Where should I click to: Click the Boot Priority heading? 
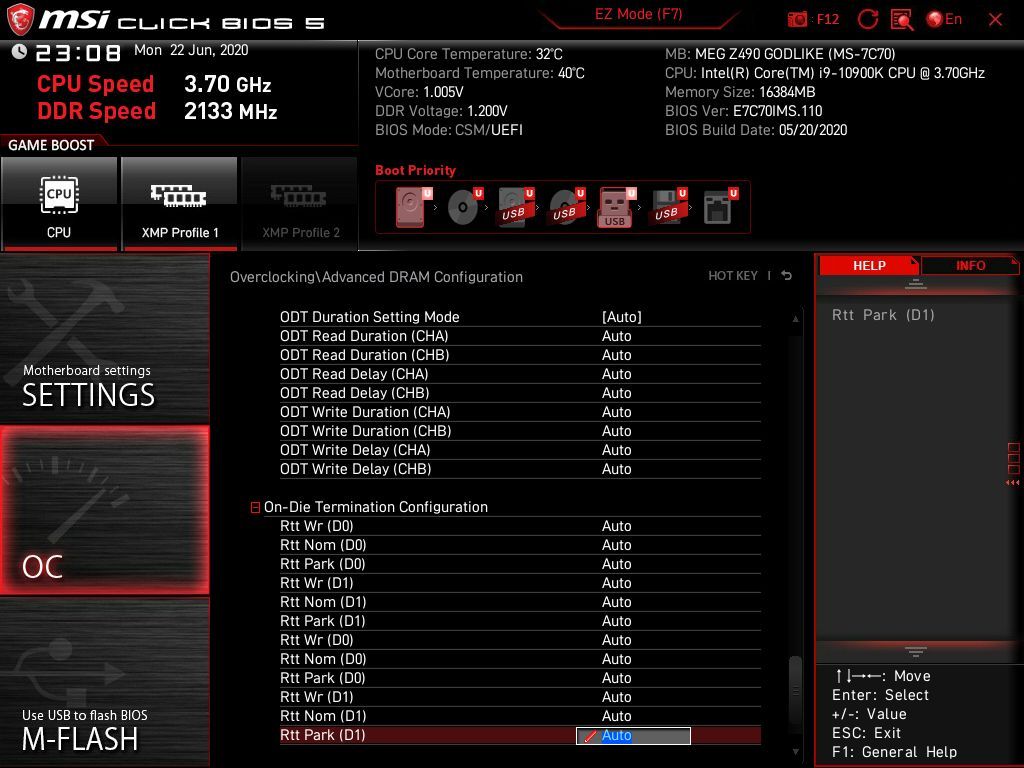[415, 170]
